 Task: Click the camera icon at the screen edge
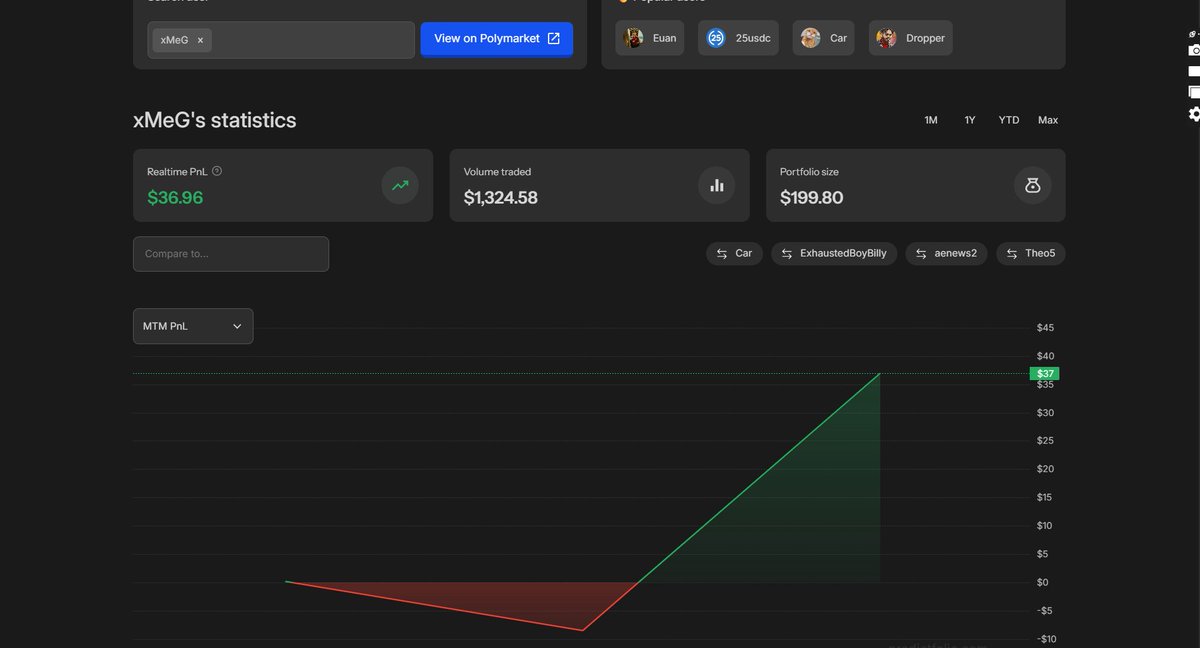click(1194, 50)
